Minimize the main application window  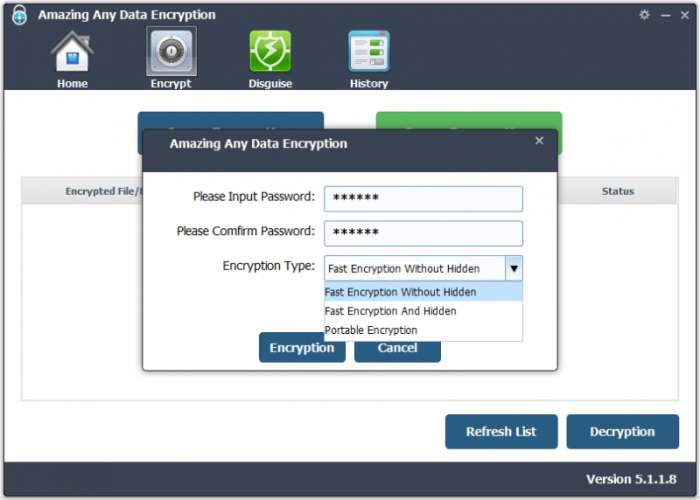point(666,15)
